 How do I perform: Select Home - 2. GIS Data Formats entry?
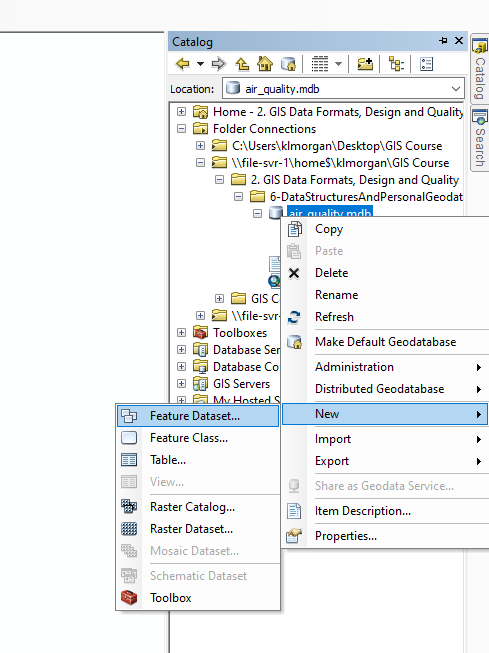[338, 112]
